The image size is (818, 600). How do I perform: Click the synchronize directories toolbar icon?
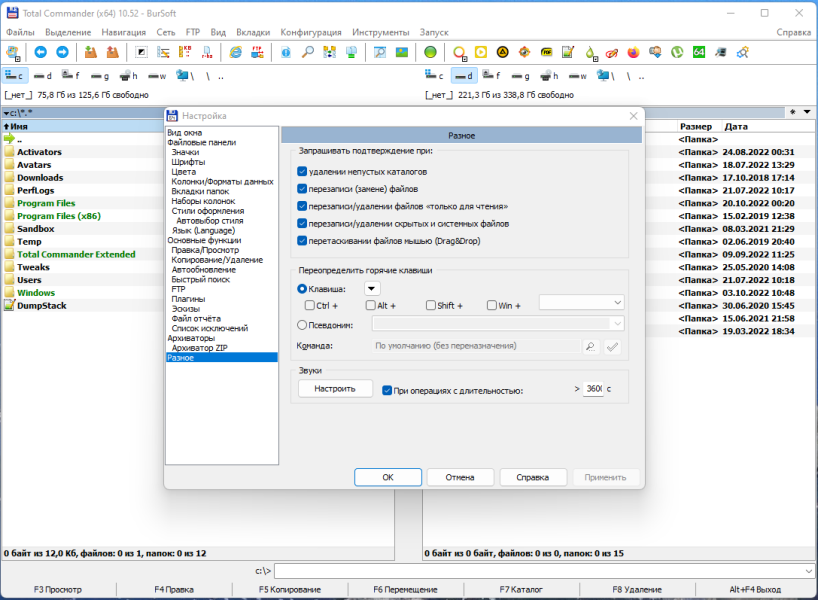tap(329, 52)
